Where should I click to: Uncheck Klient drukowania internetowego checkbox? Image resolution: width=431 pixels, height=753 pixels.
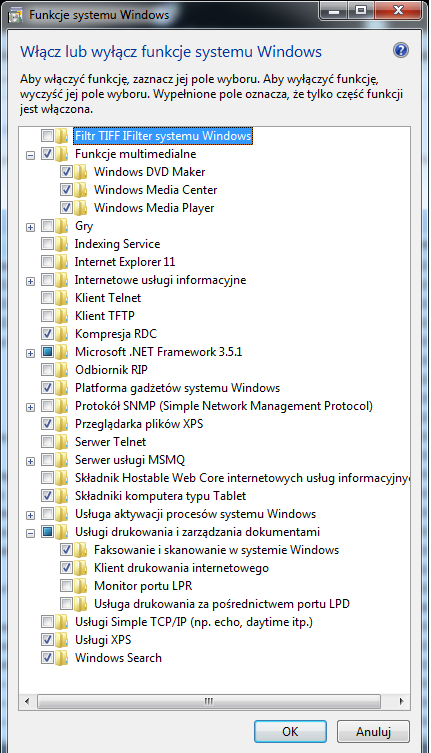66,568
